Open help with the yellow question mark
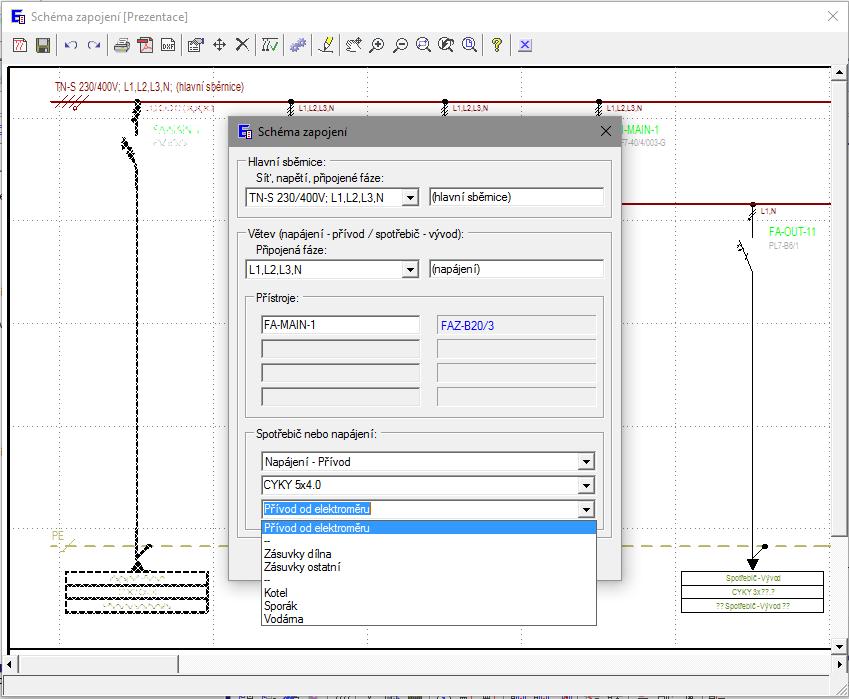The width and height of the screenshot is (849, 699). pyautogui.click(x=497, y=45)
